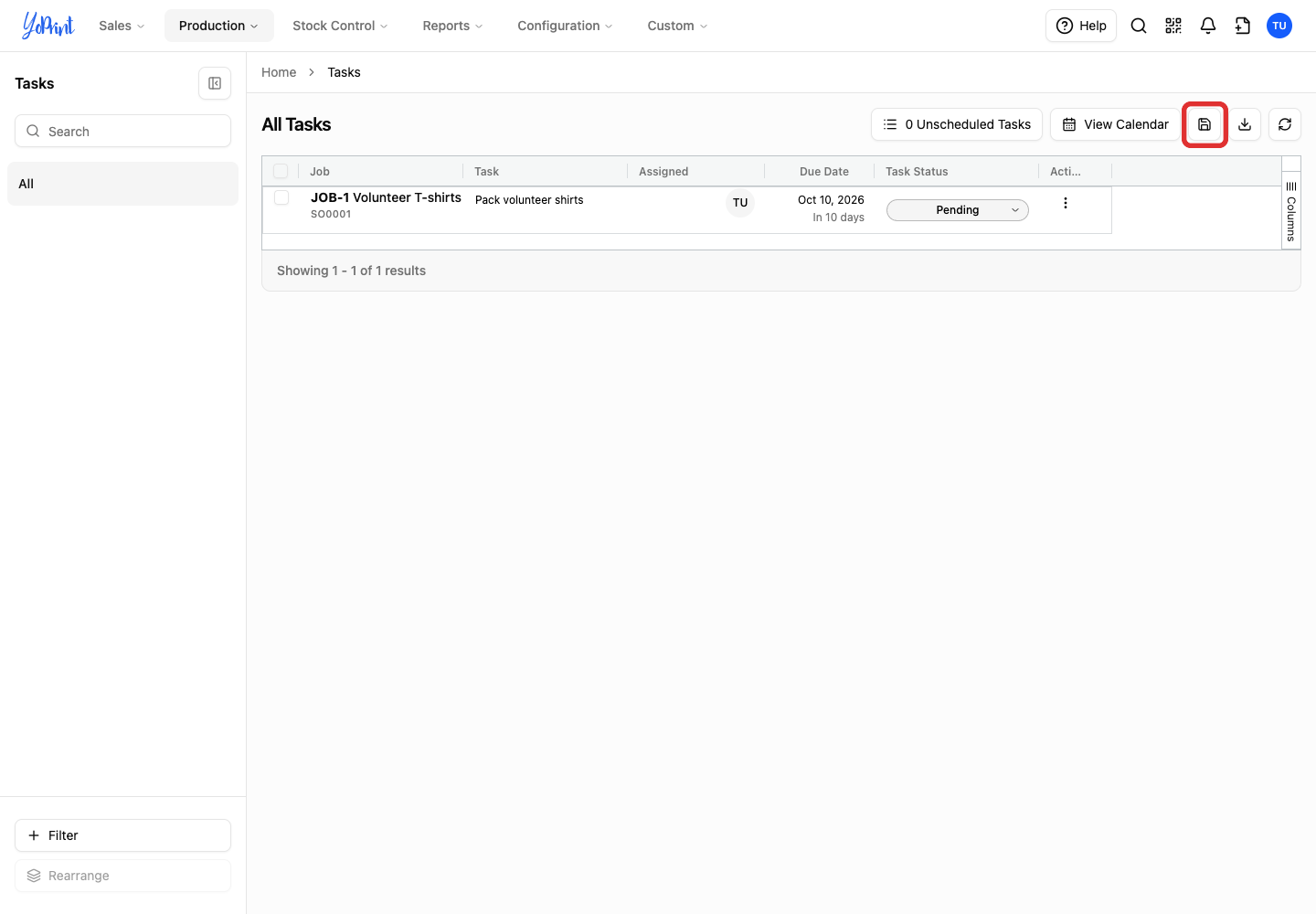Click the SO0001 sales order number

pyautogui.click(x=331, y=214)
